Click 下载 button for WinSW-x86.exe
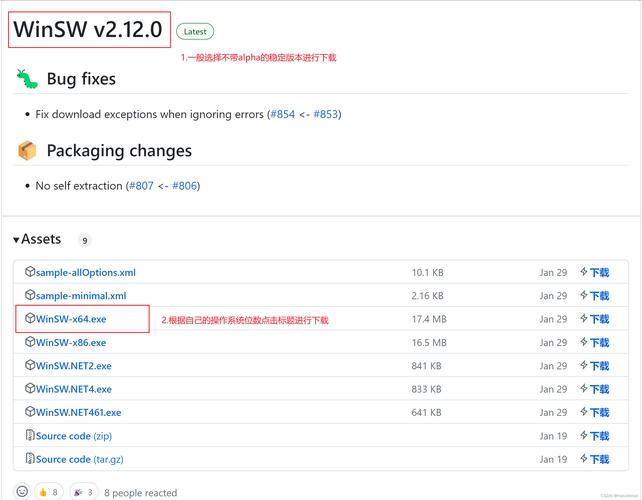The image size is (642, 500). (599, 343)
